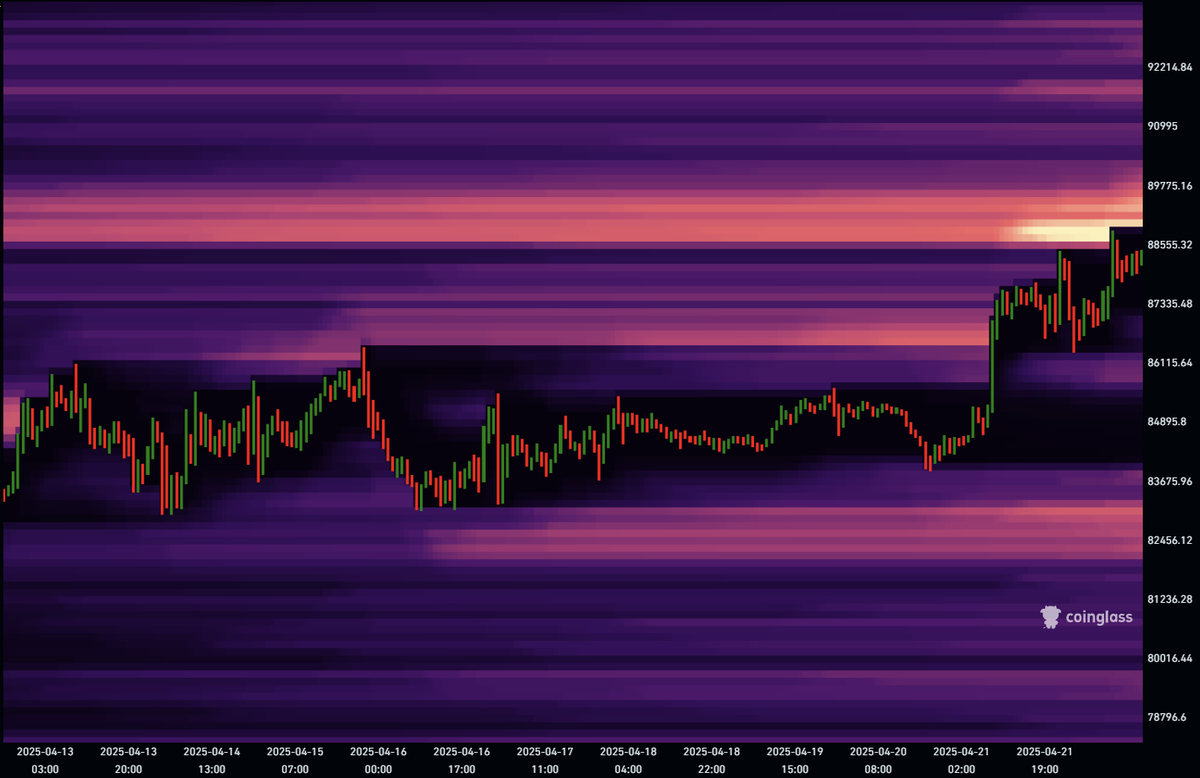The image size is (1200, 778).
Task: Click the 87335.48 price level
Action: pyautogui.click(x=1170, y=304)
